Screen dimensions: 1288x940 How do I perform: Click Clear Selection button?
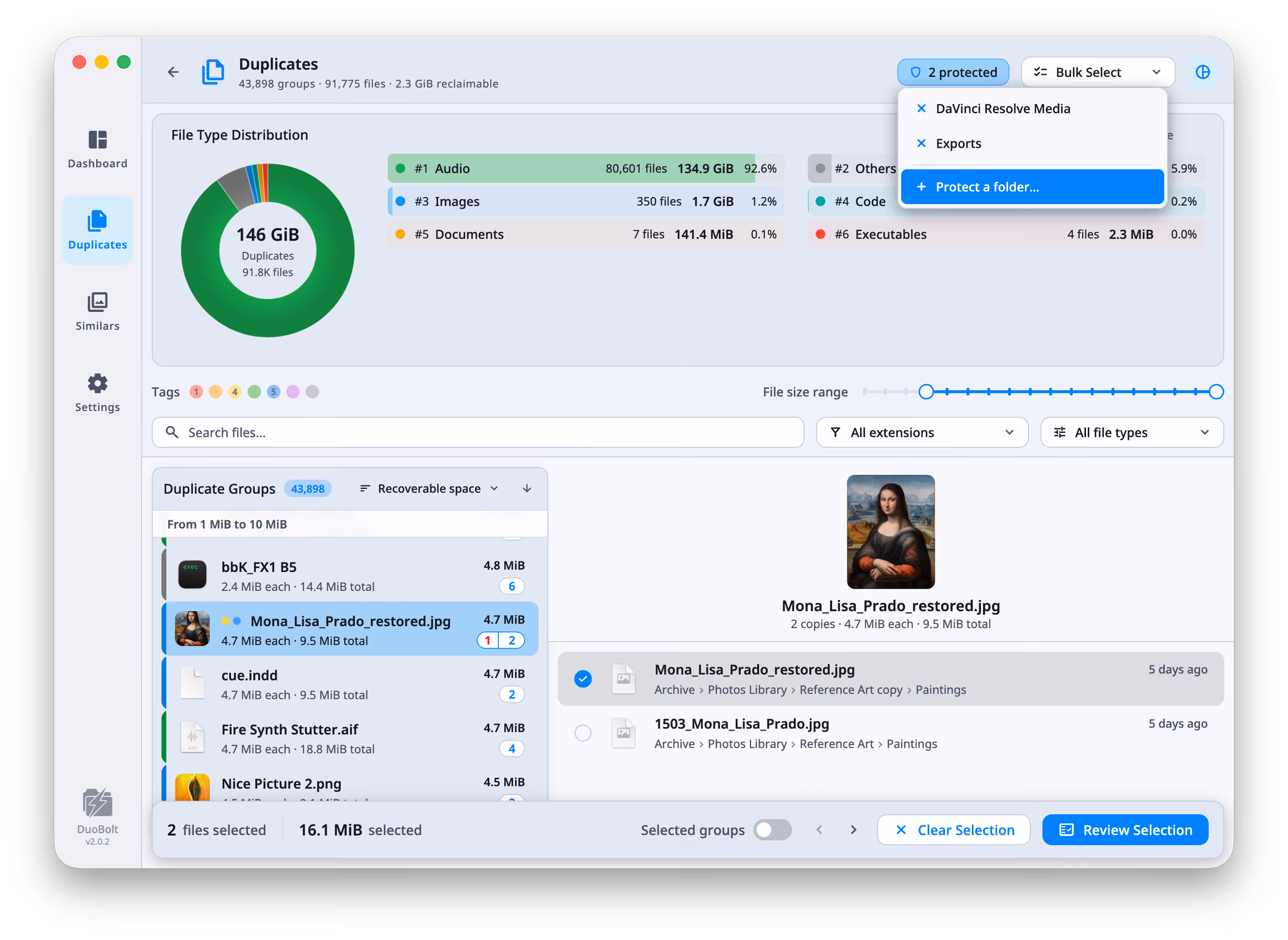pyautogui.click(x=954, y=830)
